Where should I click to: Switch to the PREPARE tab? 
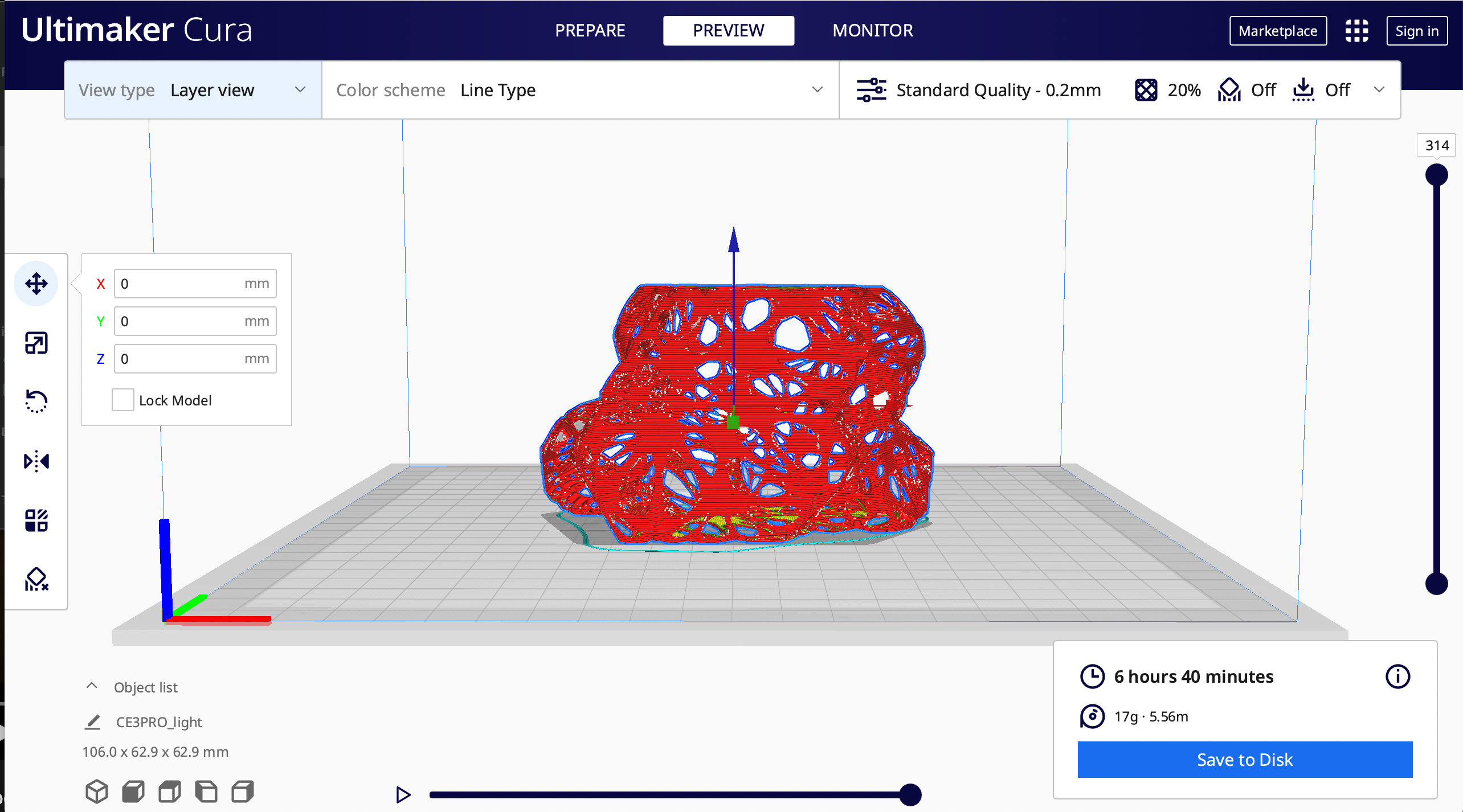coord(590,31)
